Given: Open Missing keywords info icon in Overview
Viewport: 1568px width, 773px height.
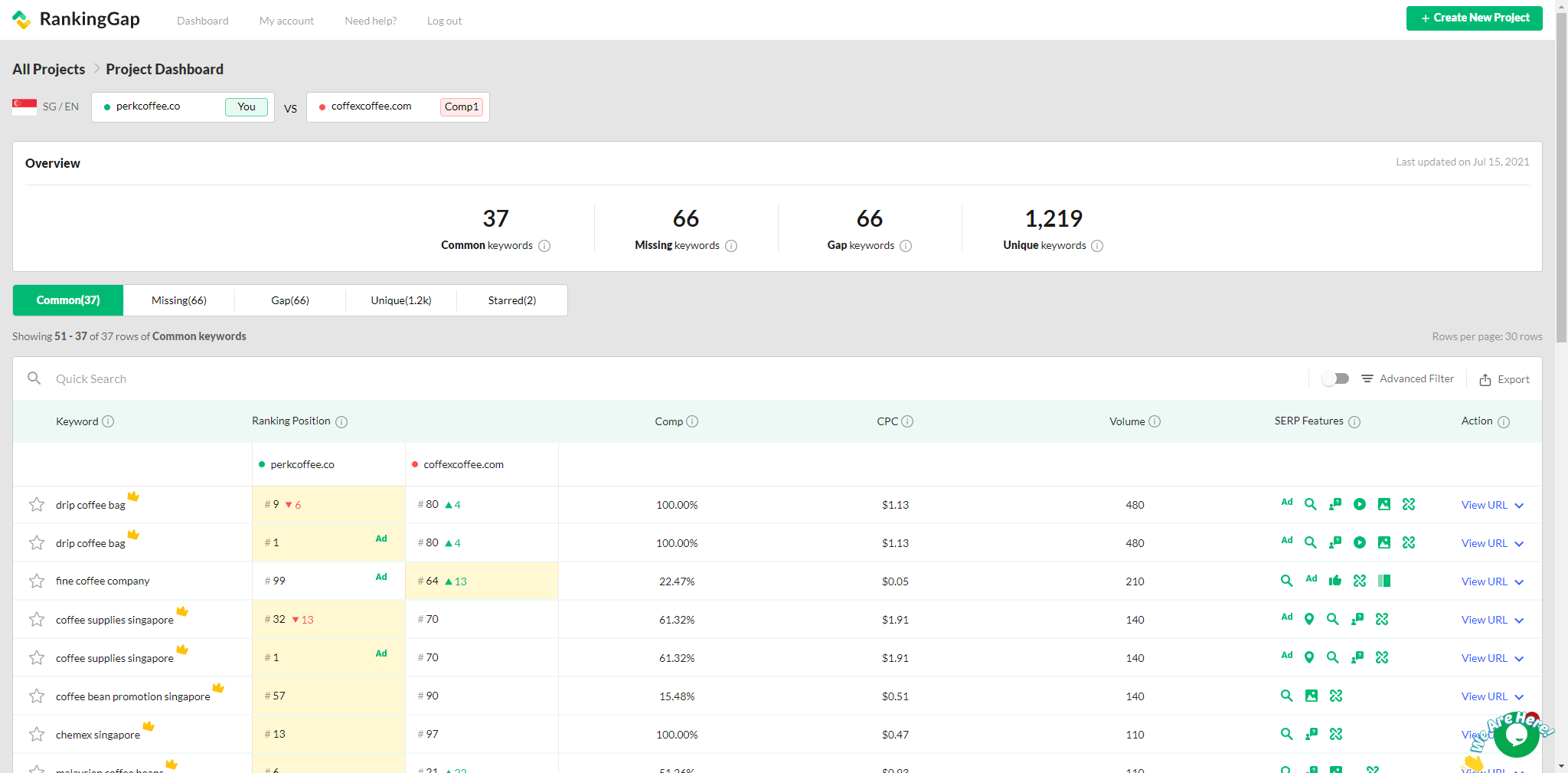Looking at the screenshot, I should (x=731, y=246).
